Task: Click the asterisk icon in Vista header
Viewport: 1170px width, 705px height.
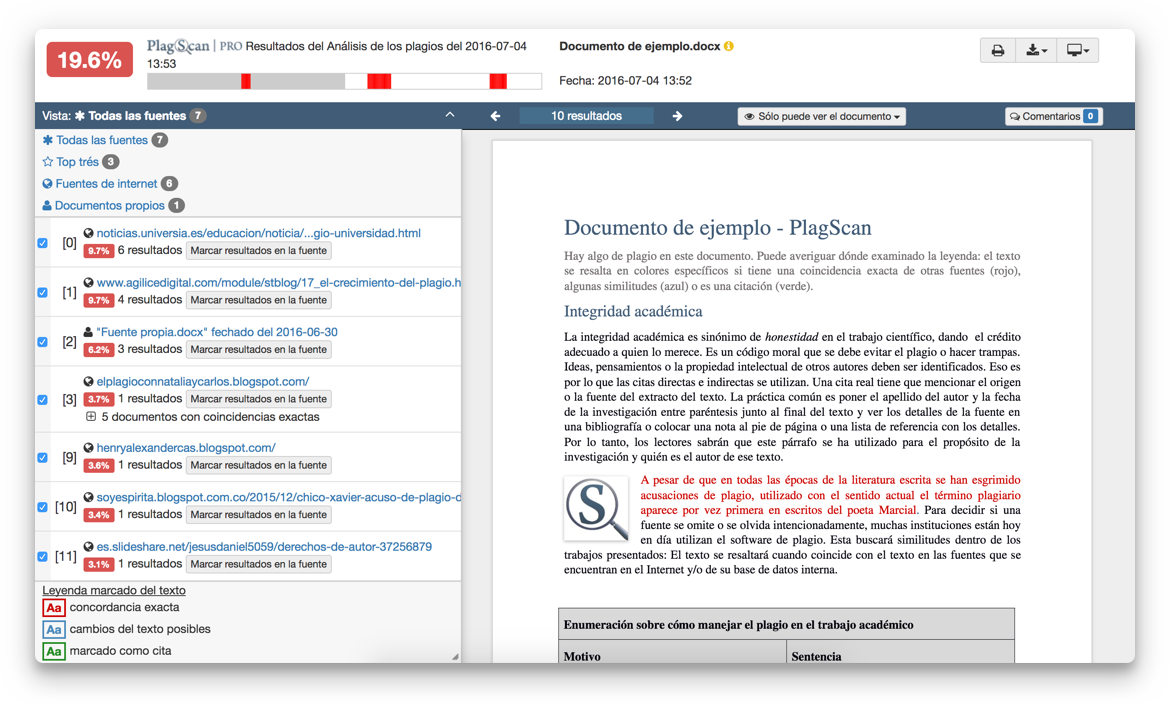Action: [80, 116]
